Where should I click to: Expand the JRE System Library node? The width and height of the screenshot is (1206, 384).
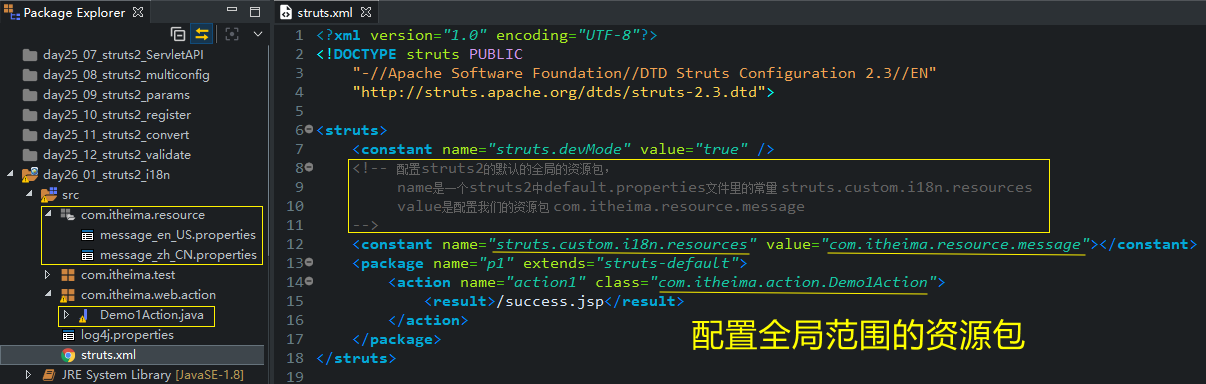click(29, 375)
